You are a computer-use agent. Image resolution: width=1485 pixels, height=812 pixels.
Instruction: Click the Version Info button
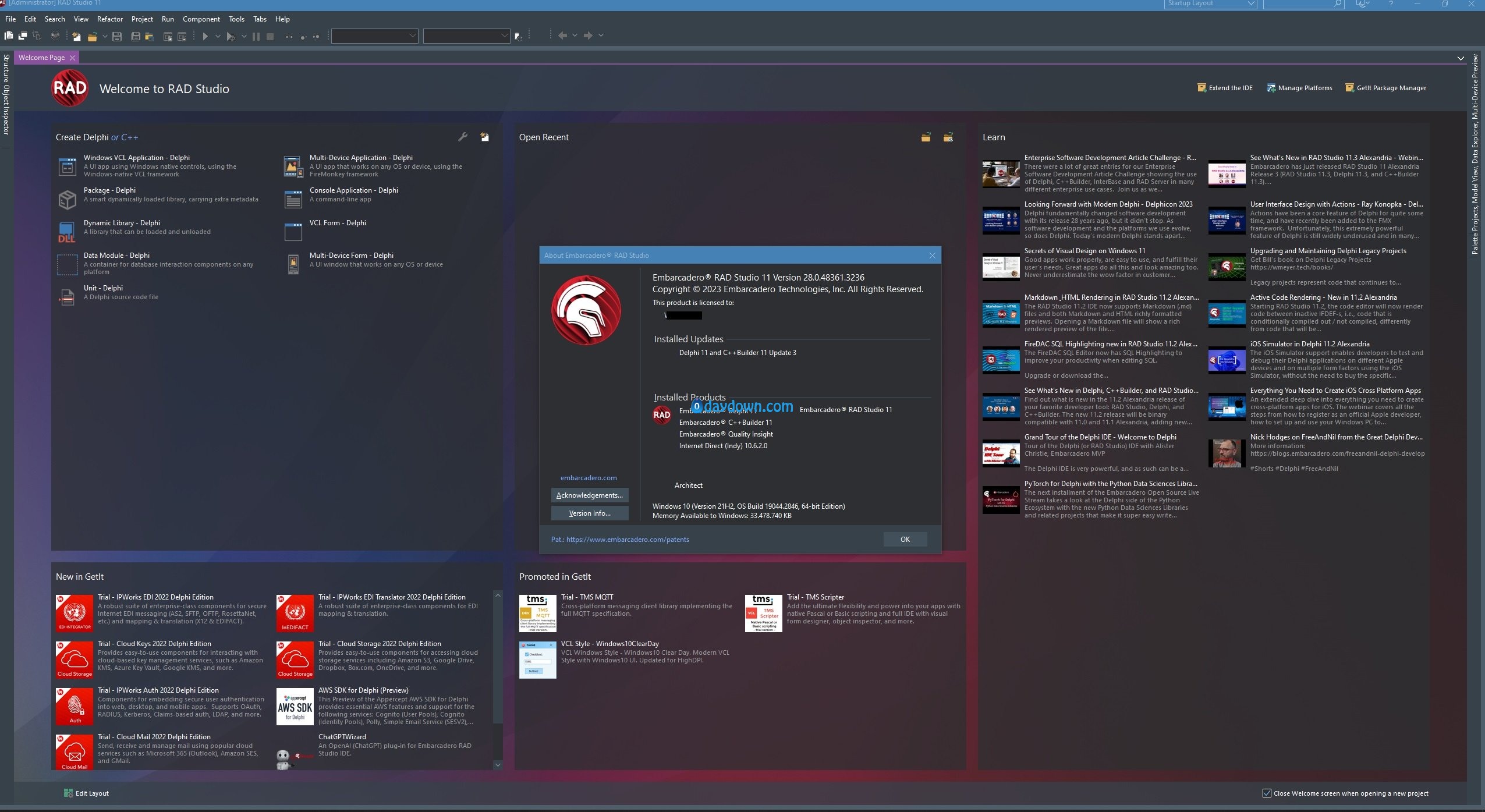(x=590, y=513)
